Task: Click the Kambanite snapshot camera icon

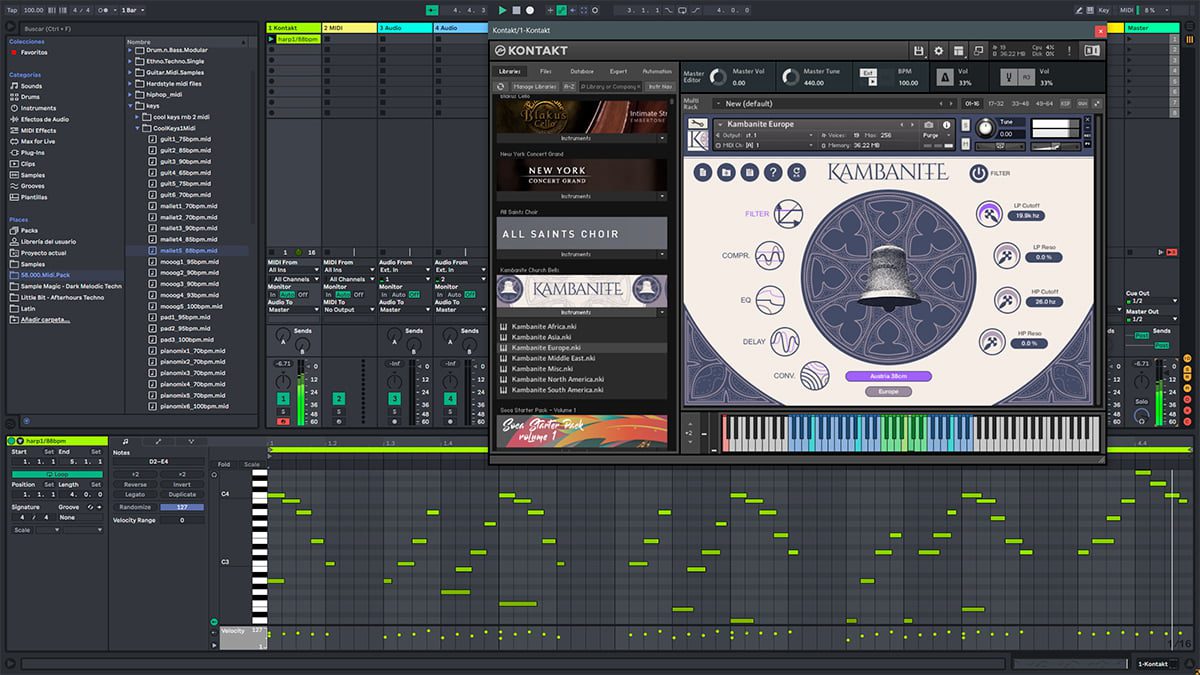Action: pyautogui.click(x=930, y=124)
